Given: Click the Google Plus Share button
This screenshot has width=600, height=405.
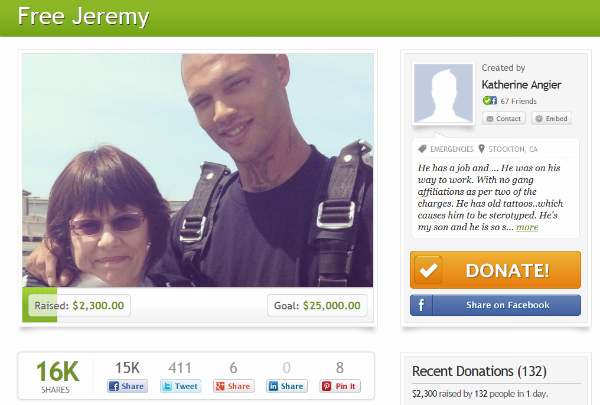Looking at the screenshot, I should click(233, 386).
